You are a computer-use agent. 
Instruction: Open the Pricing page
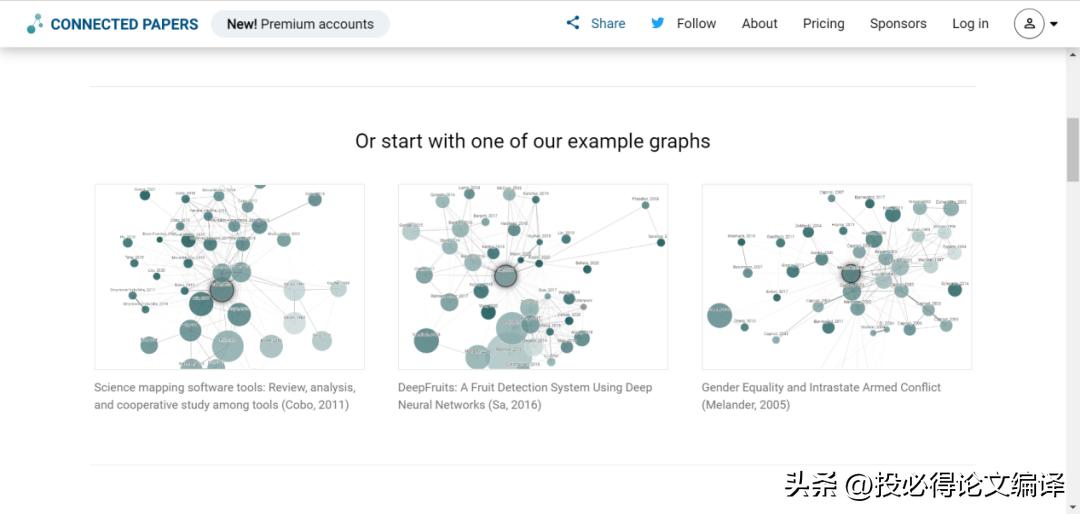(x=823, y=24)
